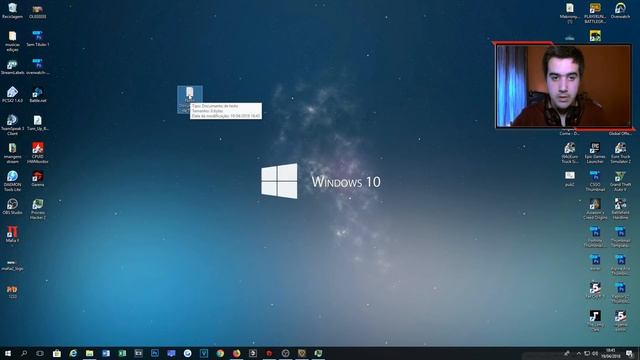Launch DAEMON Tools Lite shortcut
Image resolution: width=640 pixels, height=360 pixels.
point(12,181)
